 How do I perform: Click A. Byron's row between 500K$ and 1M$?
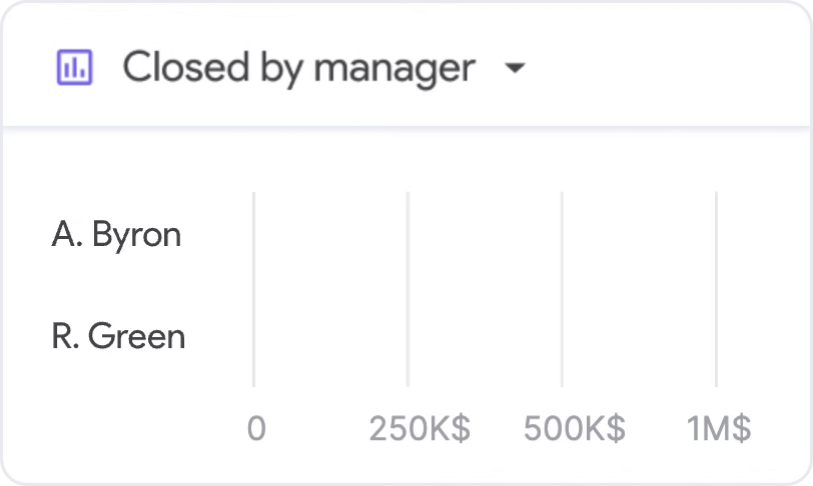coord(639,234)
